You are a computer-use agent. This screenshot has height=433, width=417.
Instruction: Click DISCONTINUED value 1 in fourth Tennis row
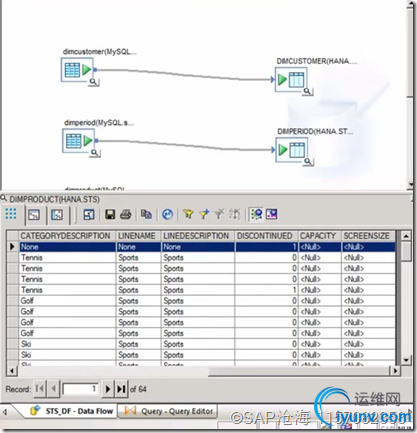pyautogui.click(x=266, y=290)
